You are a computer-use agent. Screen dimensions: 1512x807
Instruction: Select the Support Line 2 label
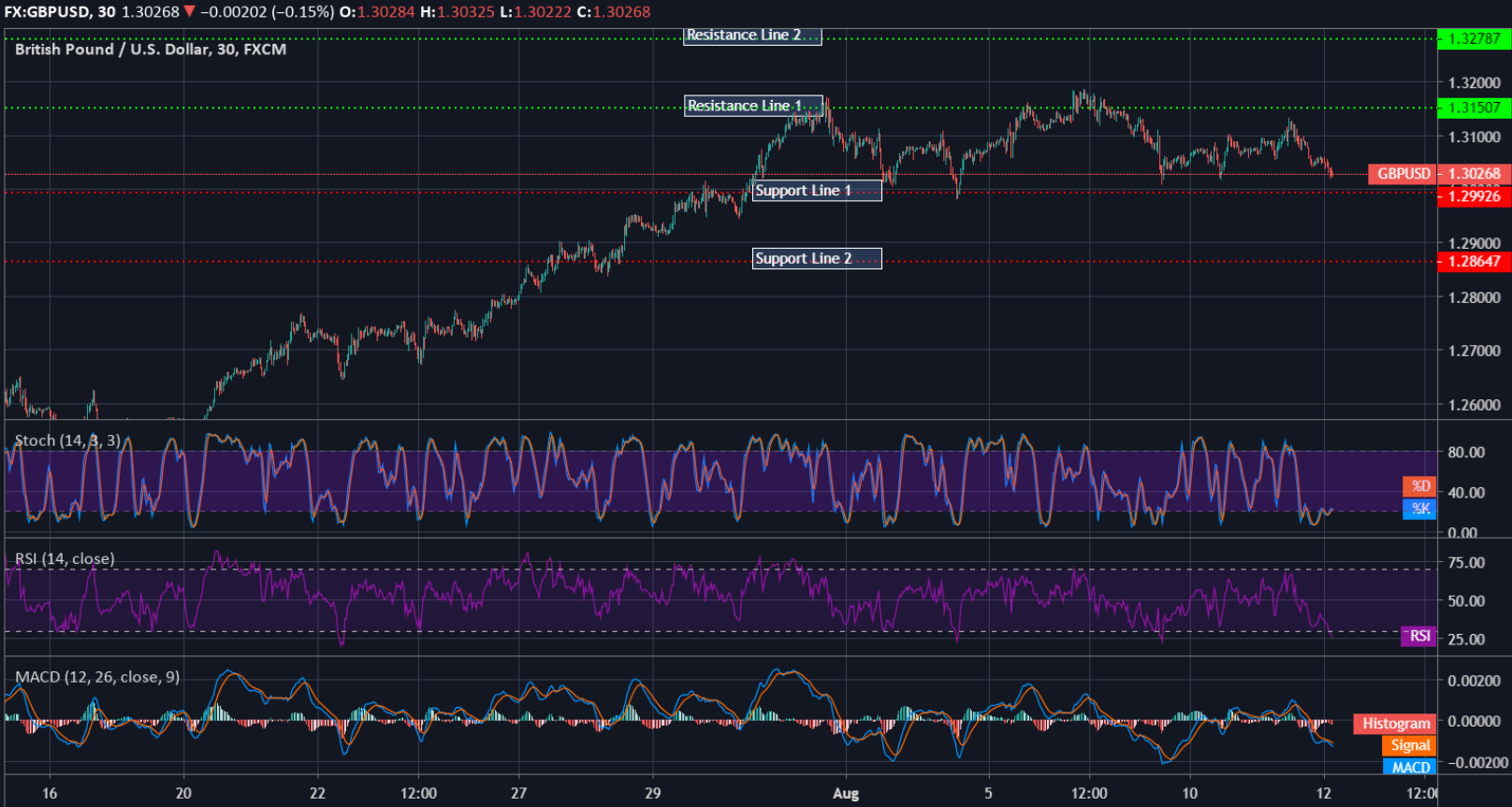[x=817, y=259]
